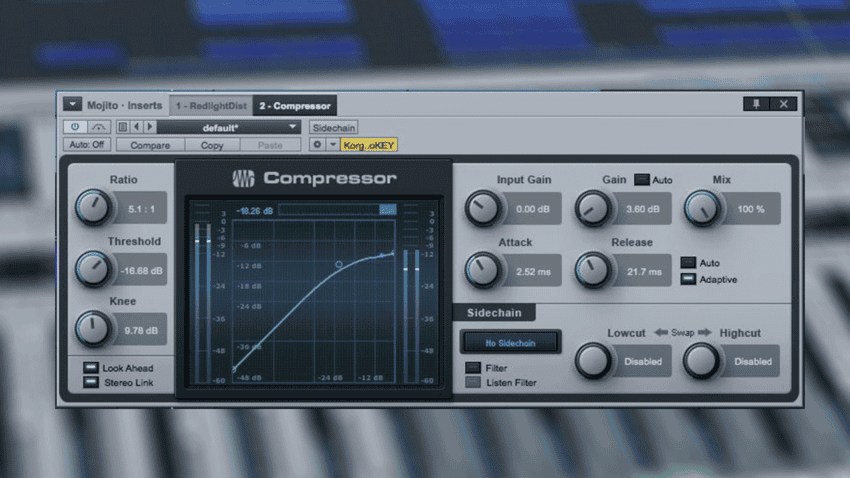Viewport: 850px width, 478px height.
Task: Click the Swap right arrow icon
Action: coord(704,332)
